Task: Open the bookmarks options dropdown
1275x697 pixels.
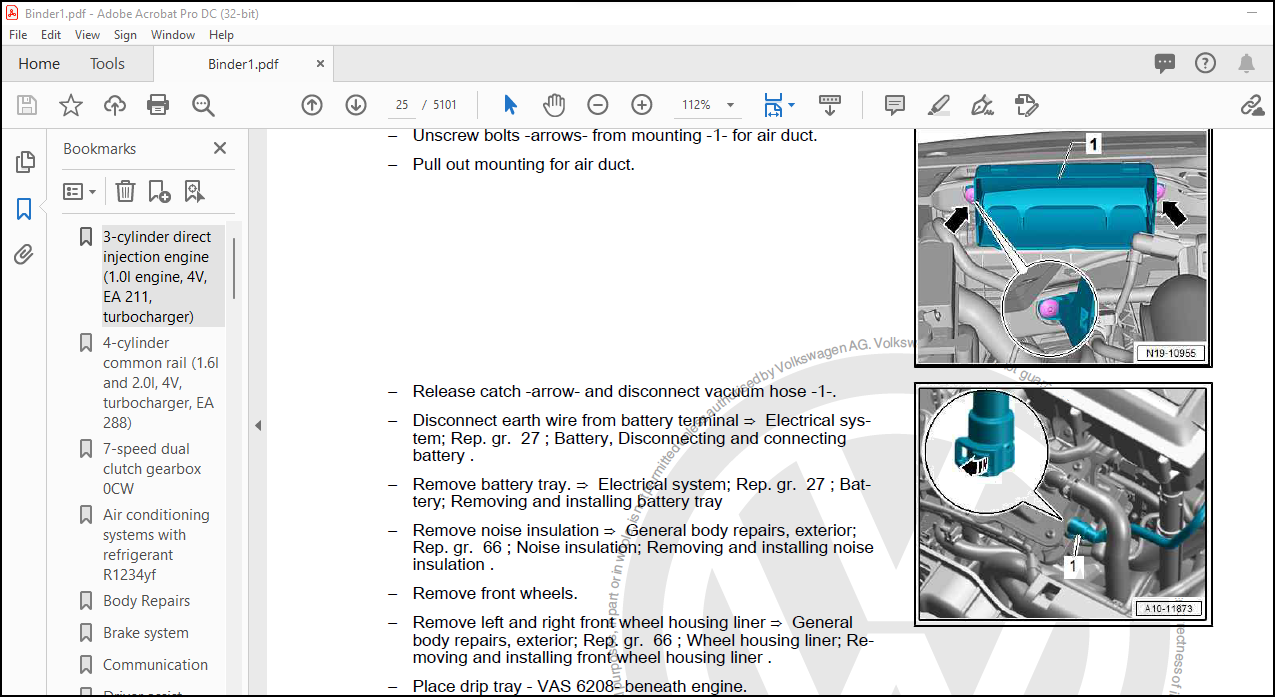Action: tap(80, 191)
